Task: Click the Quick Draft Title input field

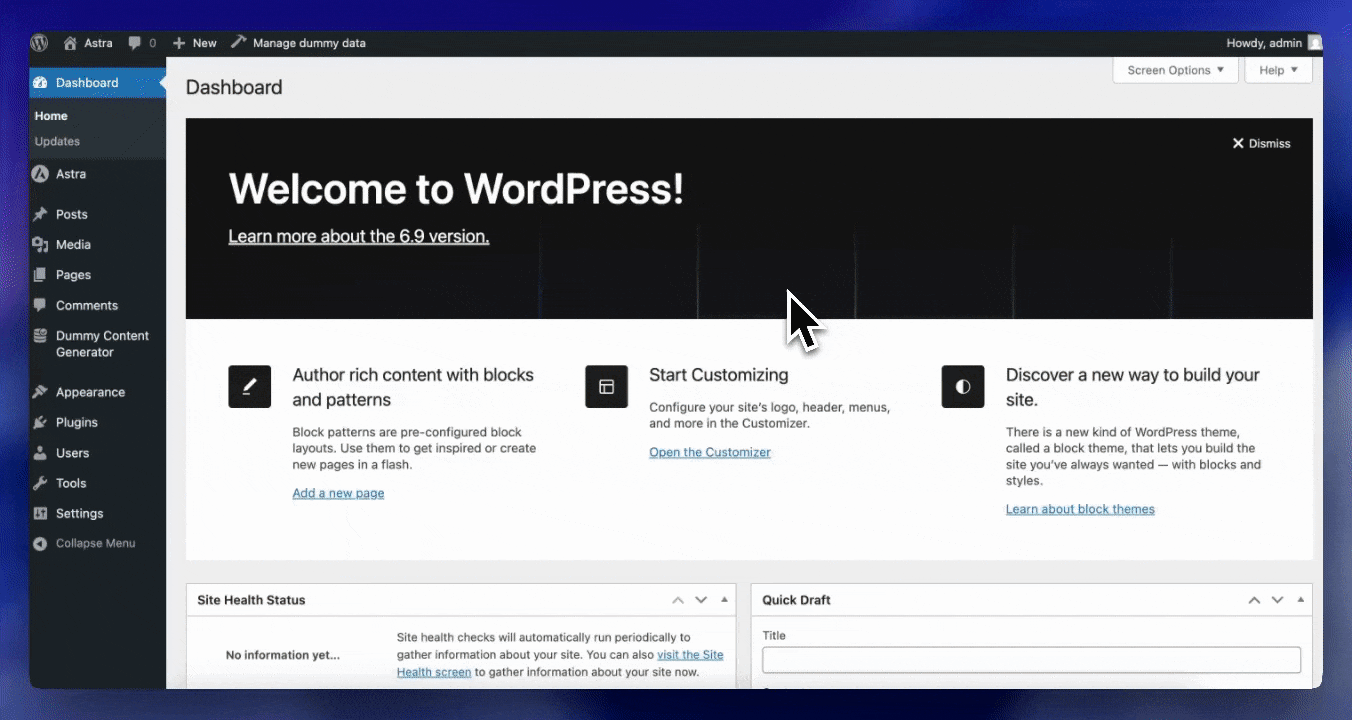Action: 1030,660
